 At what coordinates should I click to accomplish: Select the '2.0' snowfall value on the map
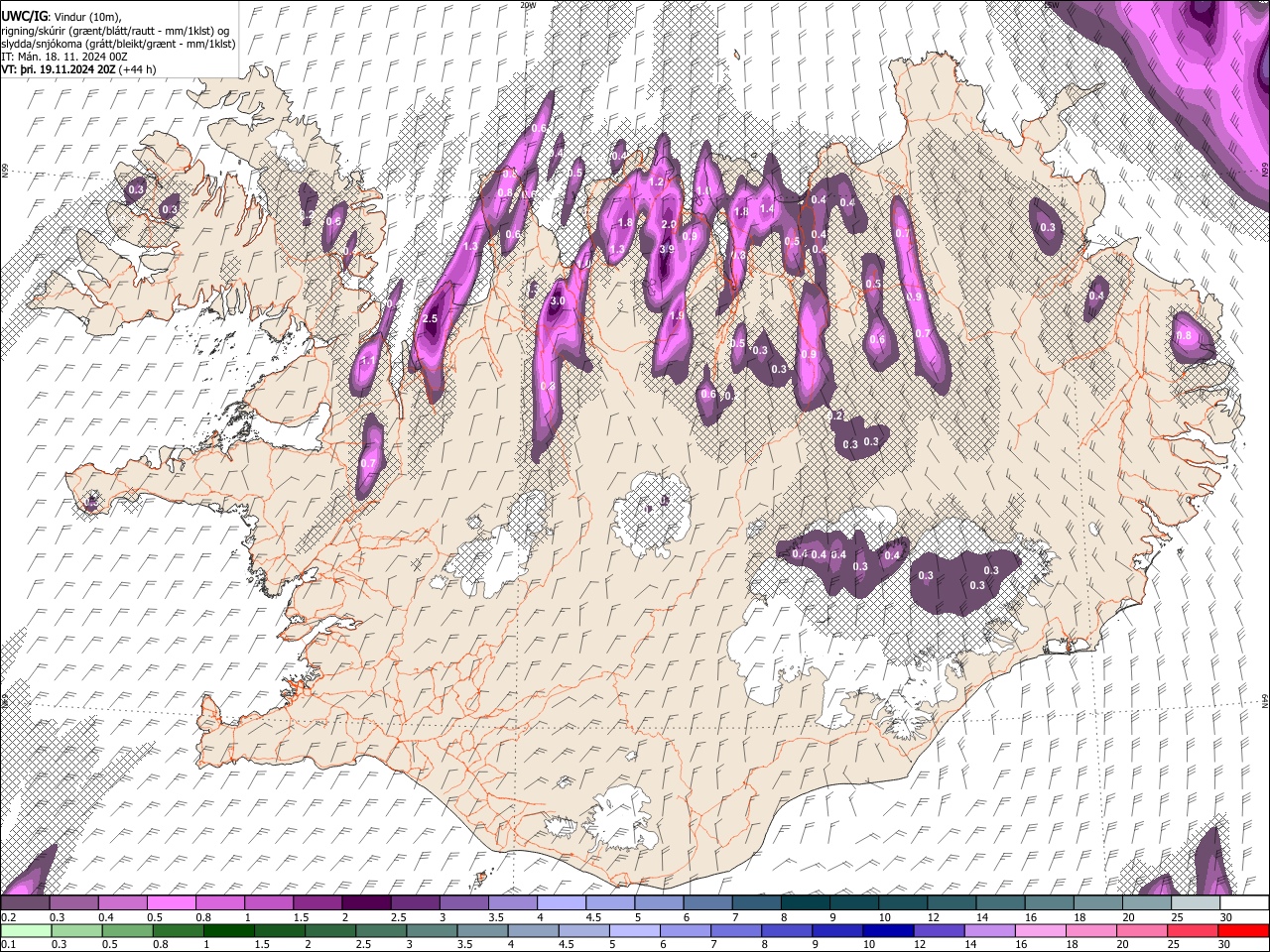tap(669, 225)
